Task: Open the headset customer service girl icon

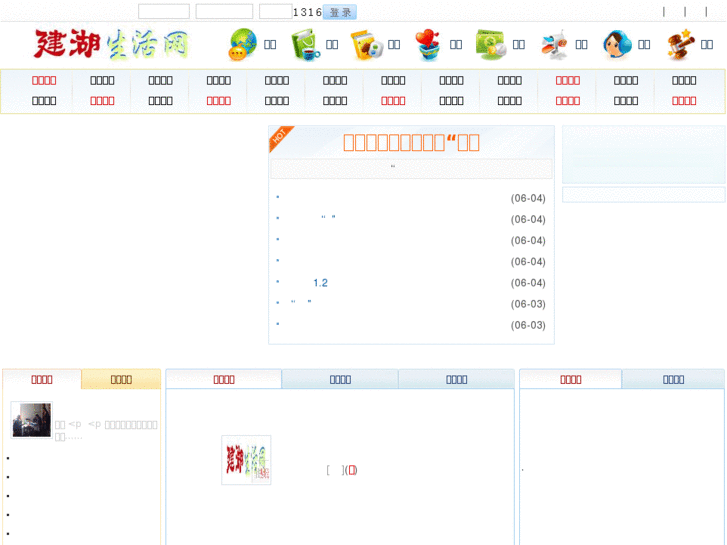Action: tap(617, 45)
